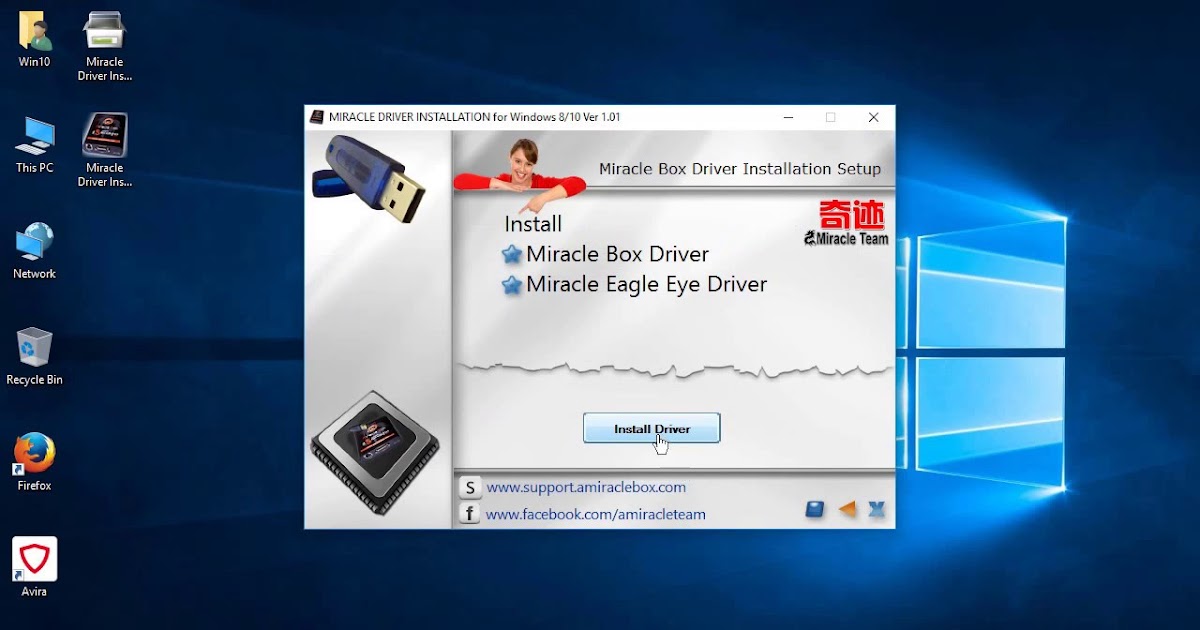Click the Install Driver button
The width and height of the screenshot is (1200, 630).
click(651, 428)
